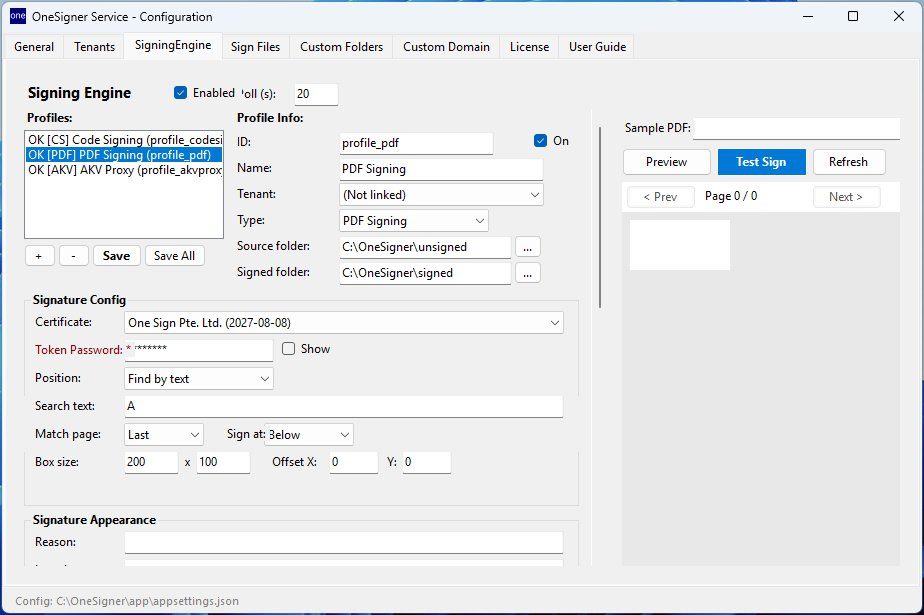Click the Config path in status bar
This screenshot has height=615, width=924.
(127, 601)
